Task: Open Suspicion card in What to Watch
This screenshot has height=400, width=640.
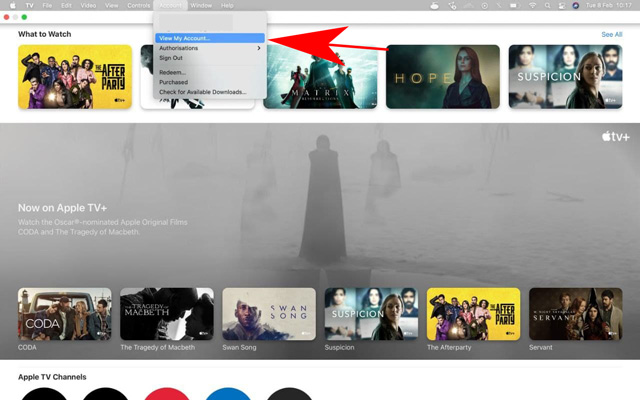Action: tap(565, 77)
